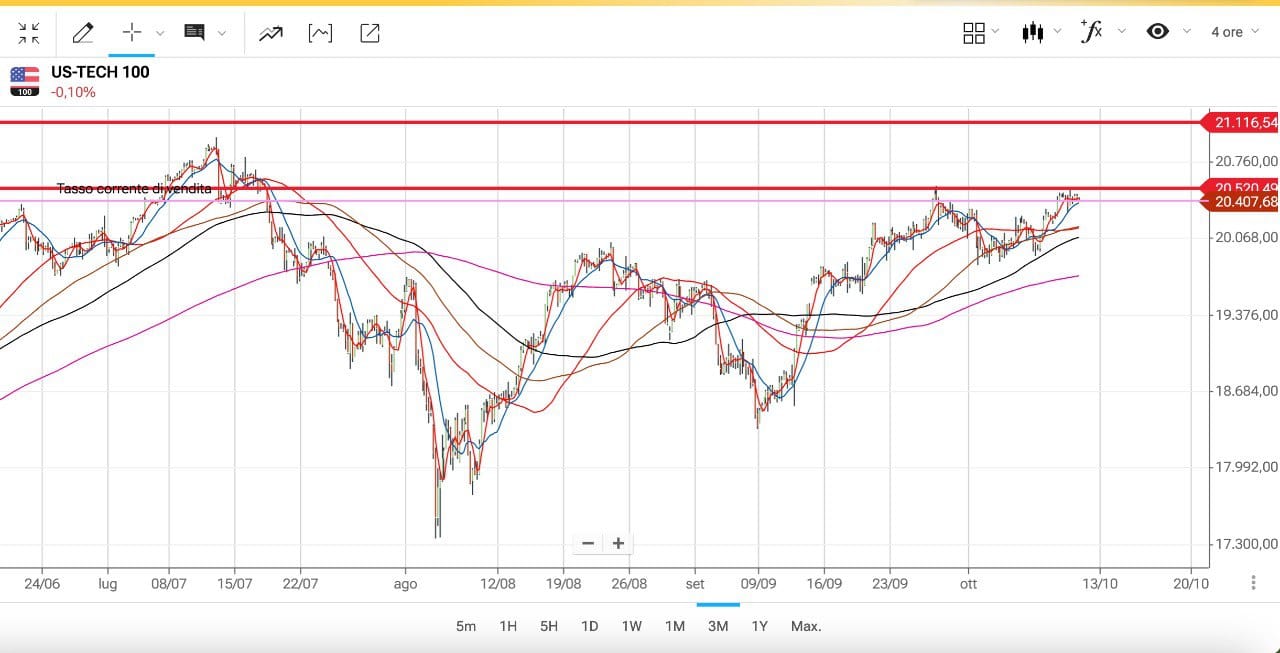Screen dimensions: 1280x653
Task: Click the 18.684,00 price axis value
Action: click(1246, 391)
